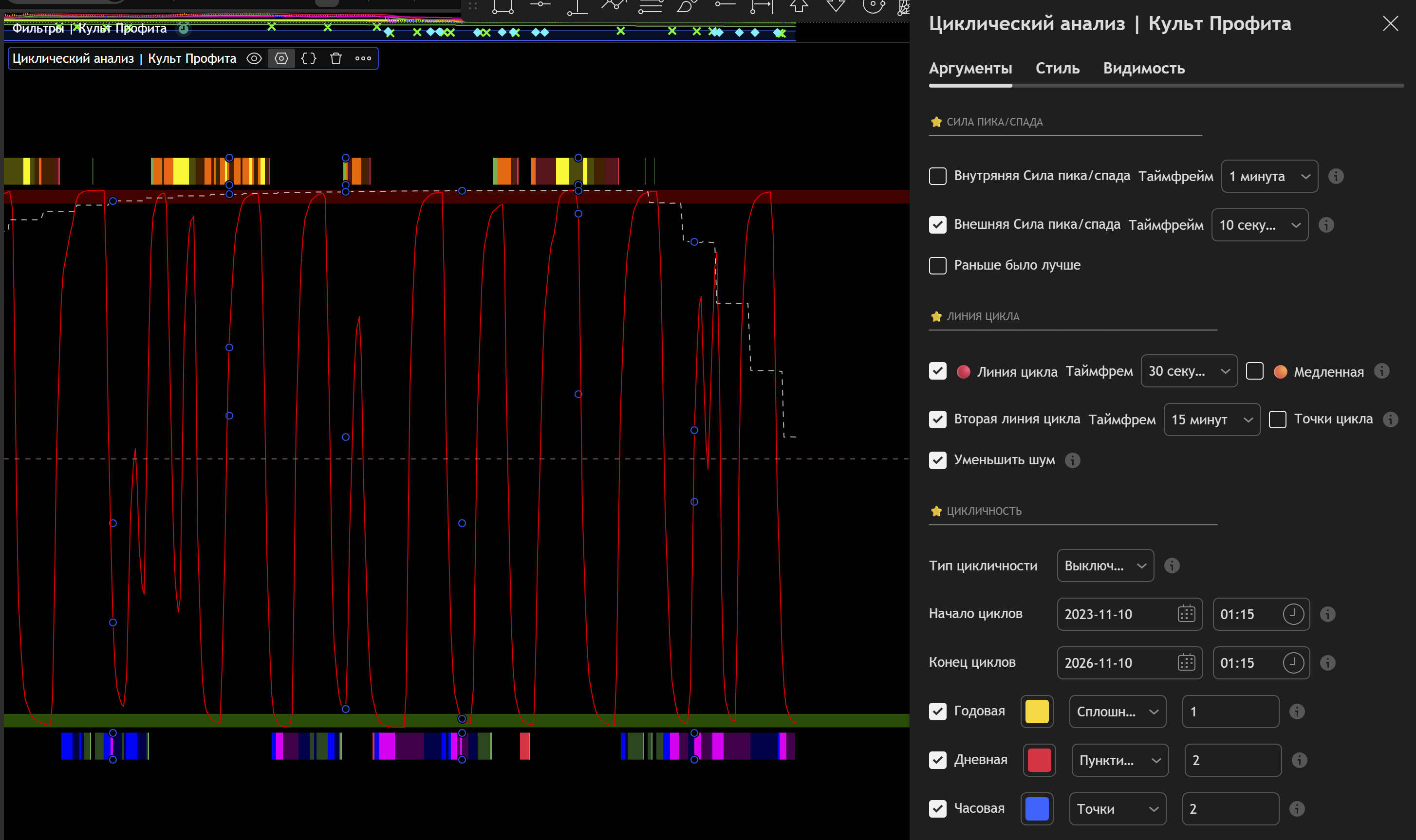The width and height of the screenshot is (1416, 840).
Task: Pick the yellow Годовая color swatch
Action: [1037, 712]
